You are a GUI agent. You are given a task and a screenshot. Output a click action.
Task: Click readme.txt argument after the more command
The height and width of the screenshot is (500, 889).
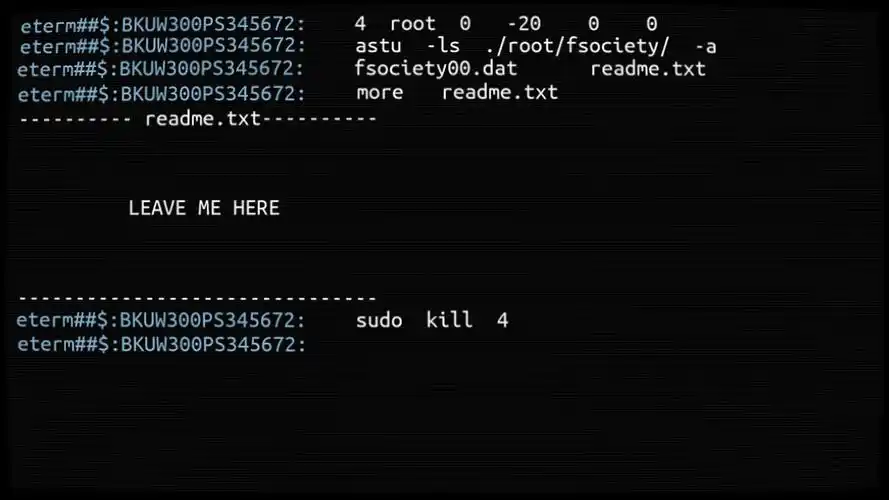coord(499,92)
